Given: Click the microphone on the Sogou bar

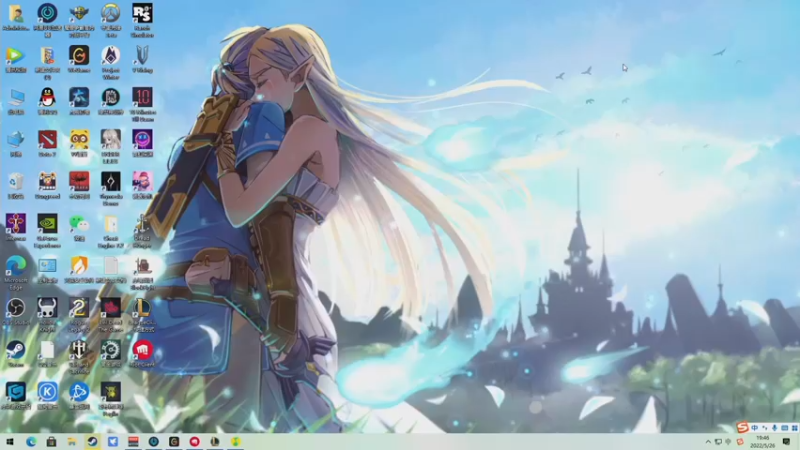Looking at the screenshot, I should [774, 428].
